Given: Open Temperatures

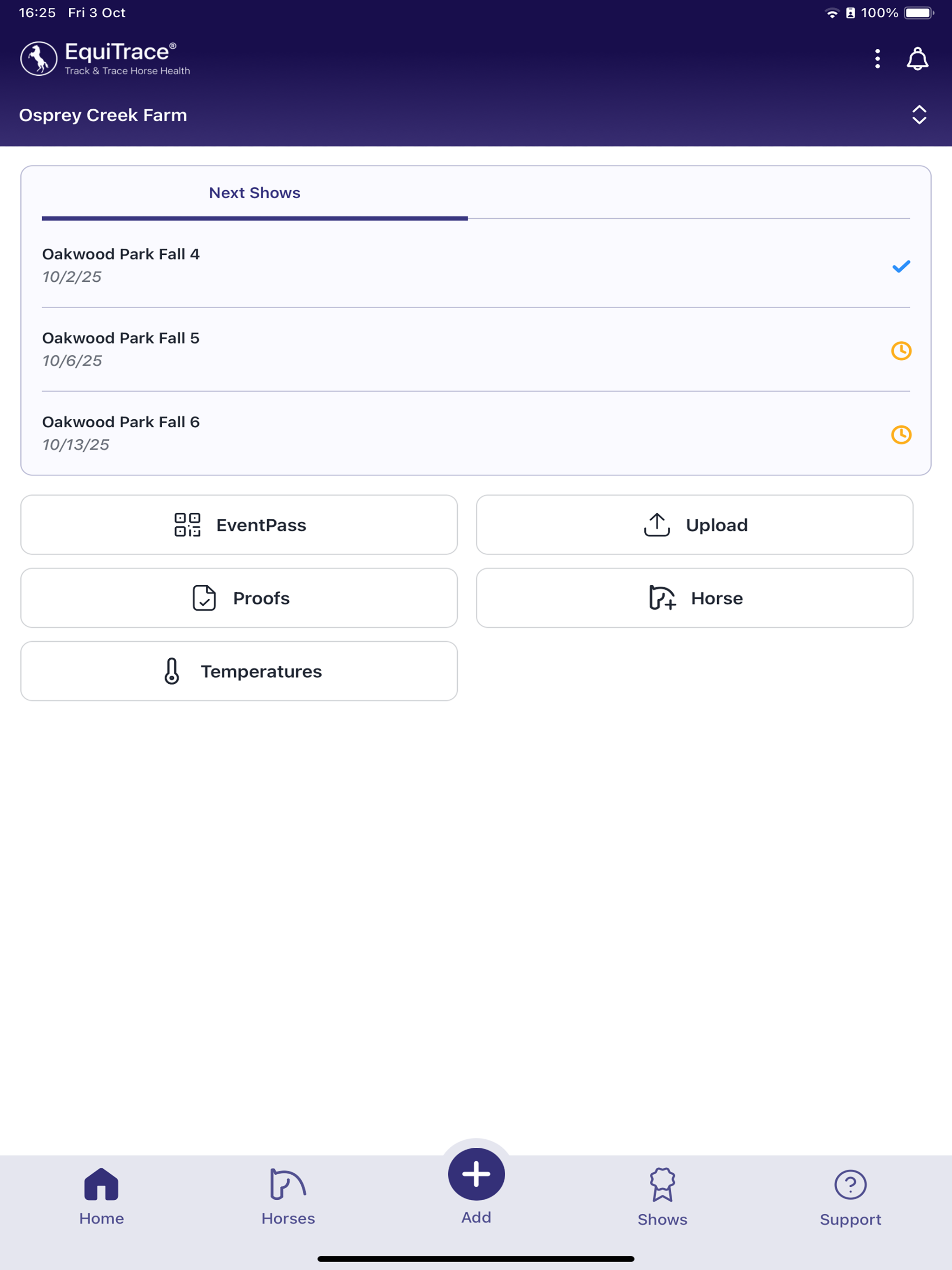Looking at the screenshot, I should tap(239, 671).
